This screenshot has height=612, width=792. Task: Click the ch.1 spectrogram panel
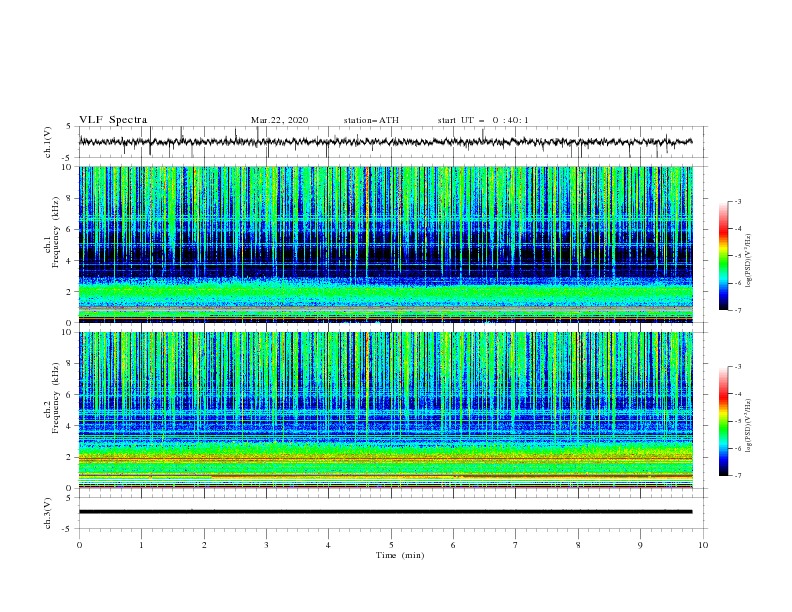pos(385,244)
